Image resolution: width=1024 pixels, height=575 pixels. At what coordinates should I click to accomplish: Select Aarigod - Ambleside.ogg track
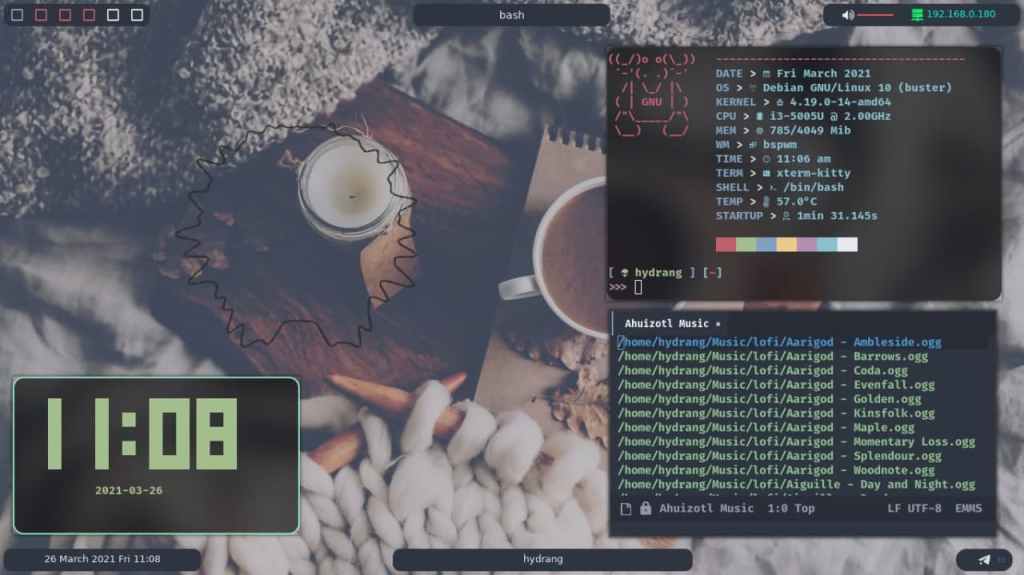(779, 342)
